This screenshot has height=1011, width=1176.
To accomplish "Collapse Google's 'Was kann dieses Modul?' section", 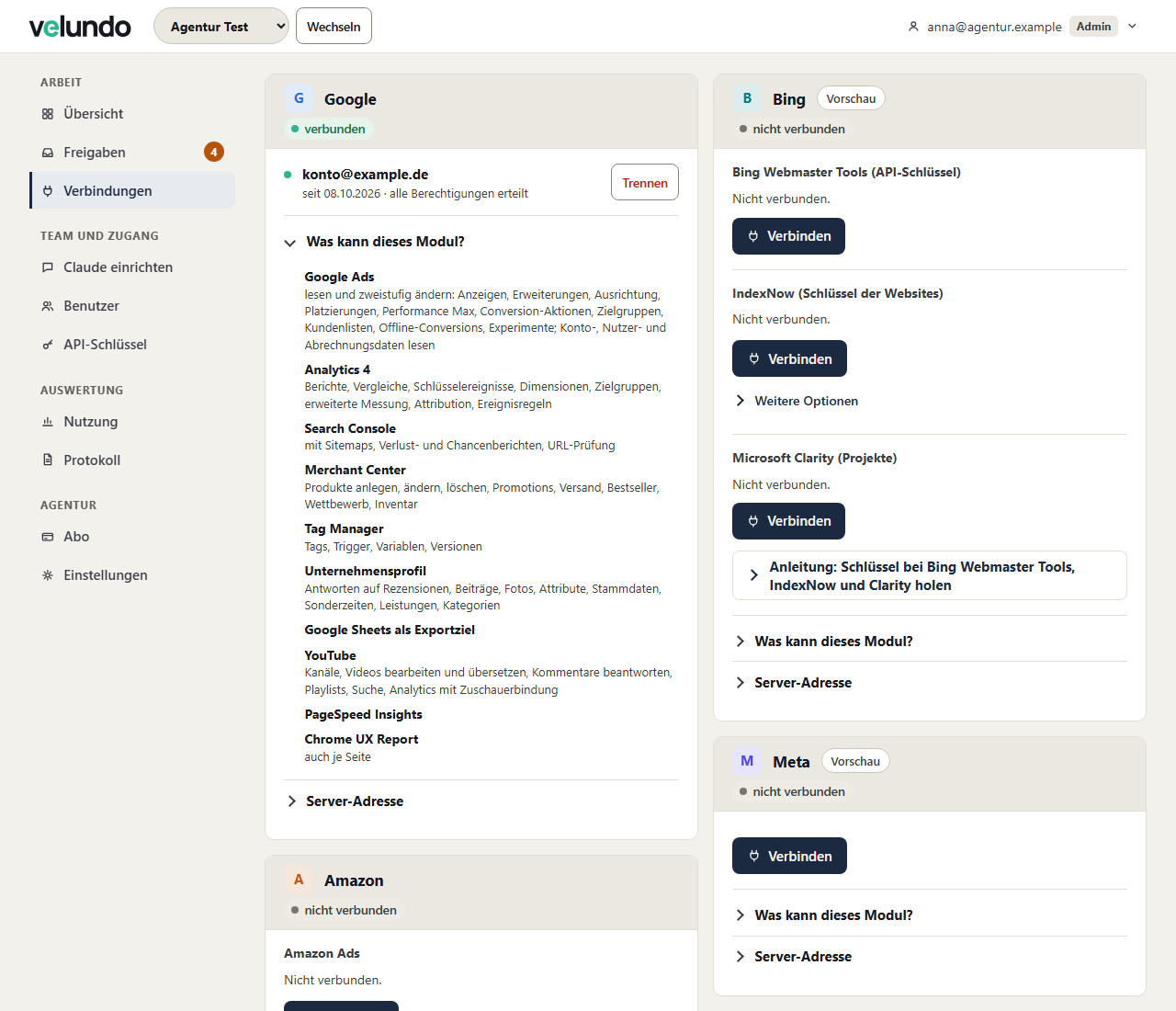I will click(481, 242).
